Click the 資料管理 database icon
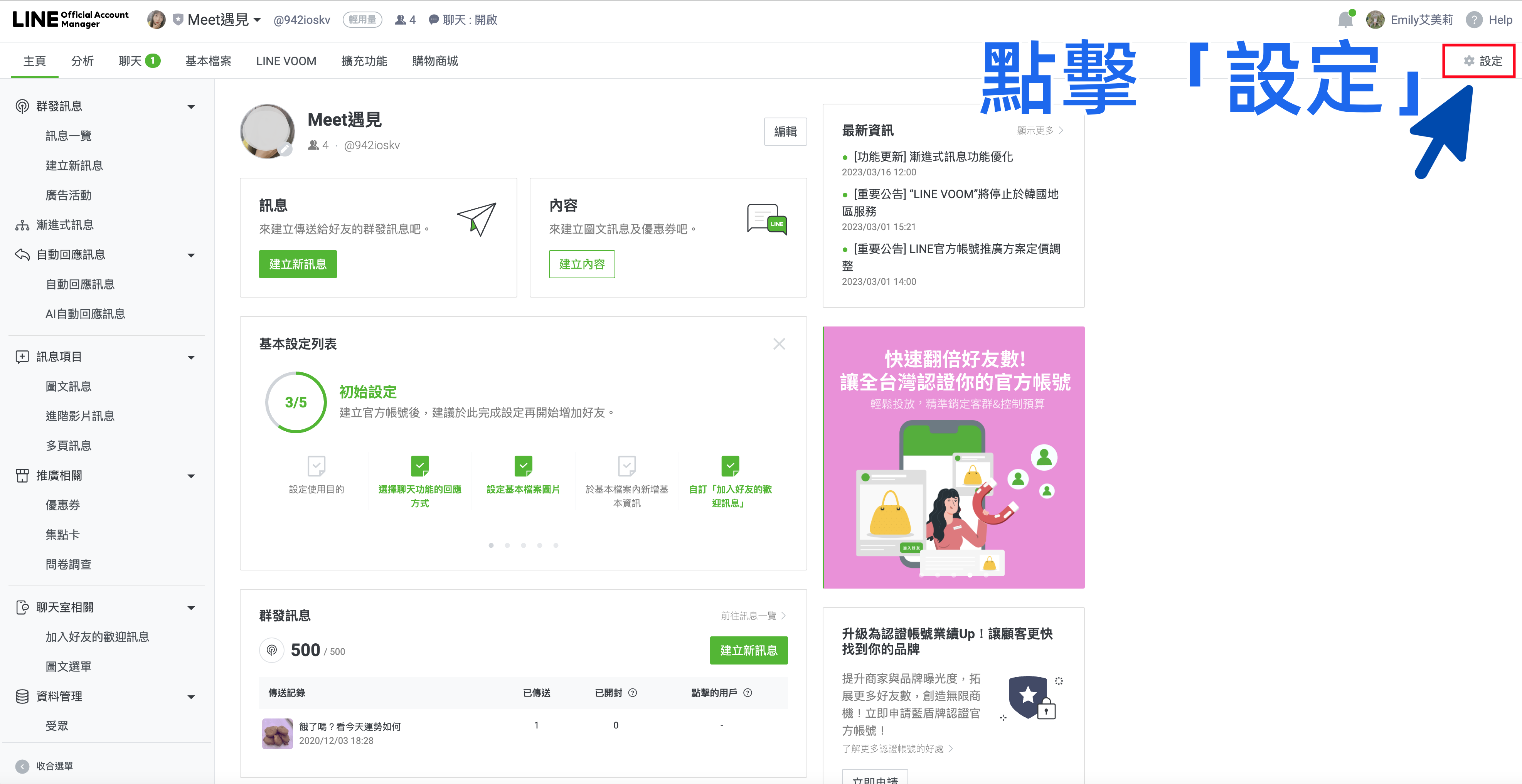The width and height of the screenshot is (1522, 784). [22, 697]
